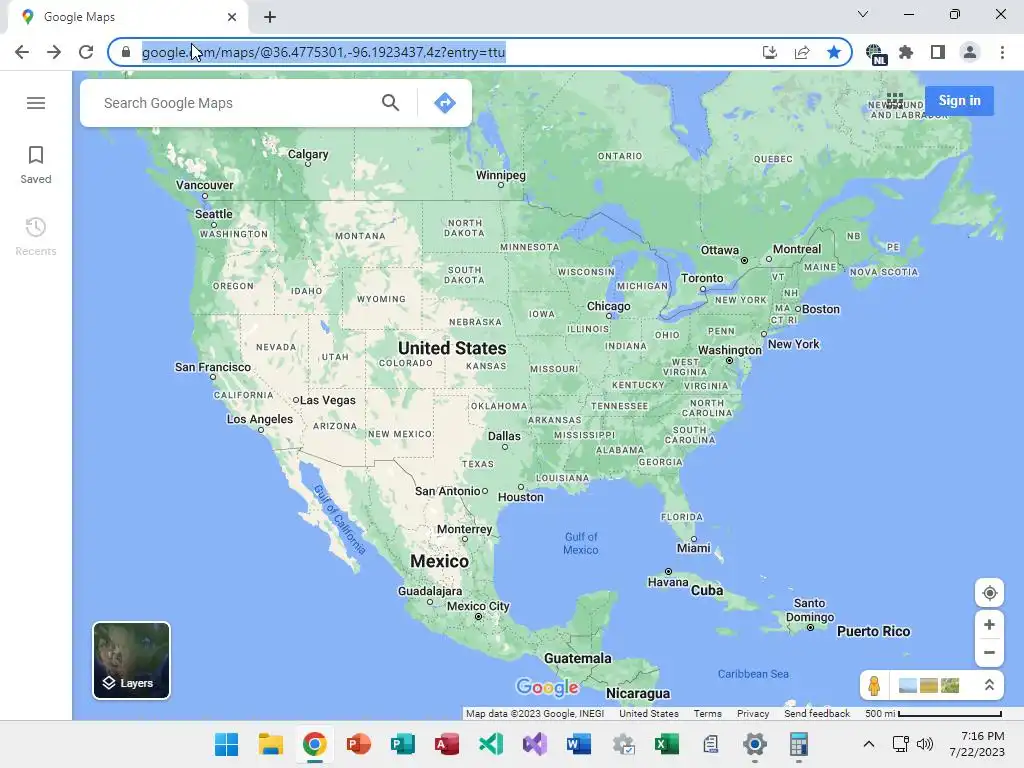Open the Recents panel

(36, 236)
